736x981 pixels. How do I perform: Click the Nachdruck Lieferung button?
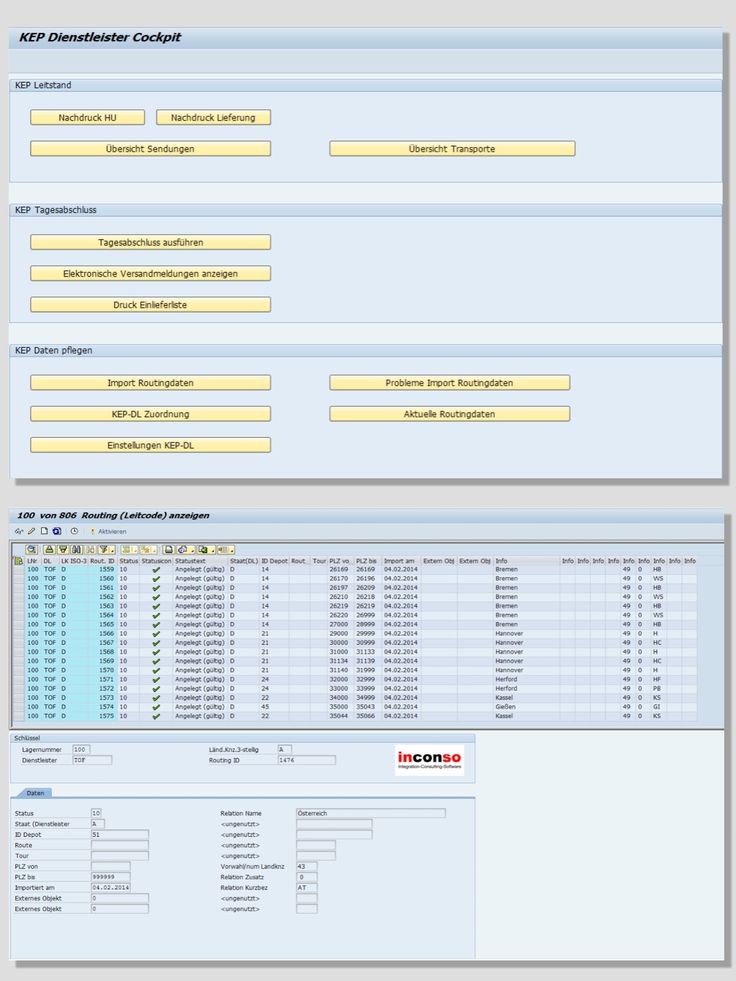click(213, 118)
